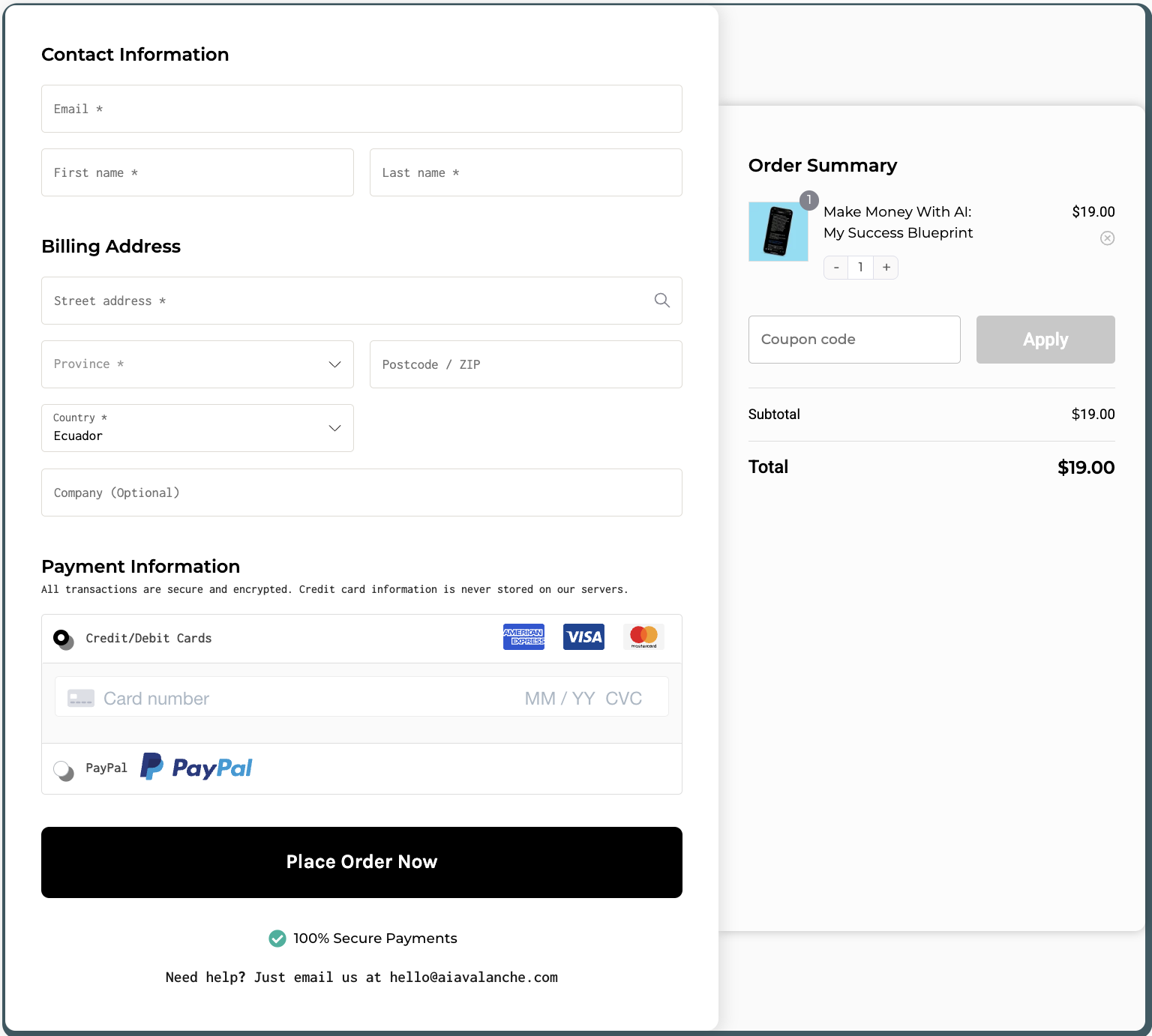Click the product thumbnail image
Screen dimensions: 1152x1036
(778, 232)
